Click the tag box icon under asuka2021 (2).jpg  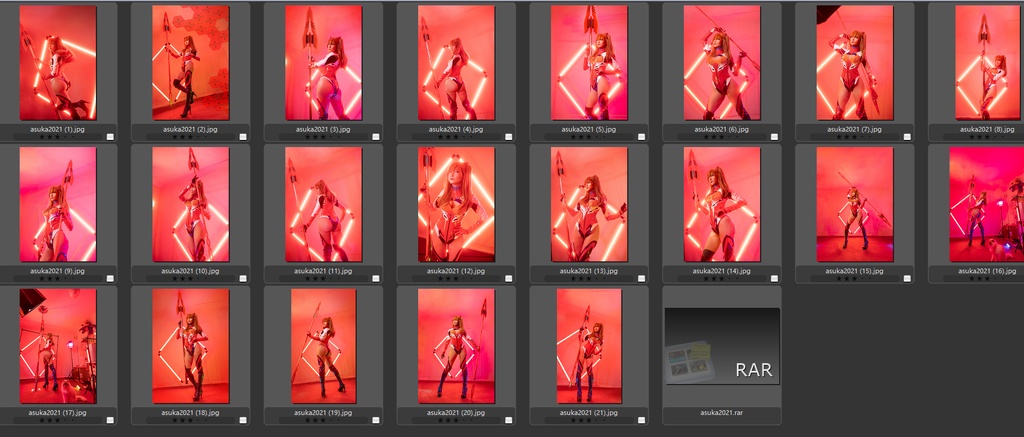pyautogui.click(x=243, y=137)
